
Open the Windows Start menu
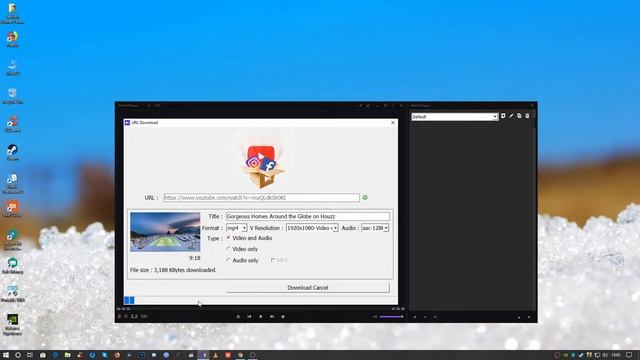coord(6,355)
